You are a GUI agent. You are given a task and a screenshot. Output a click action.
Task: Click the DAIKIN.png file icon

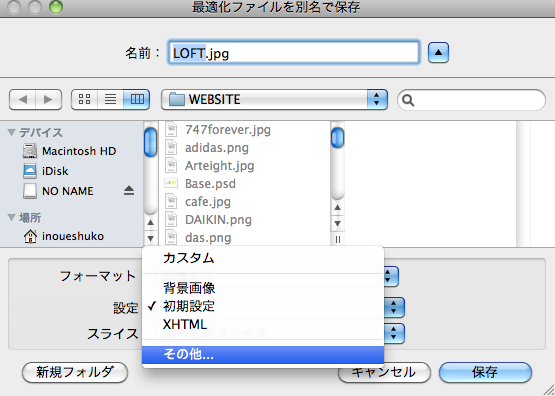tap(171, 219)
